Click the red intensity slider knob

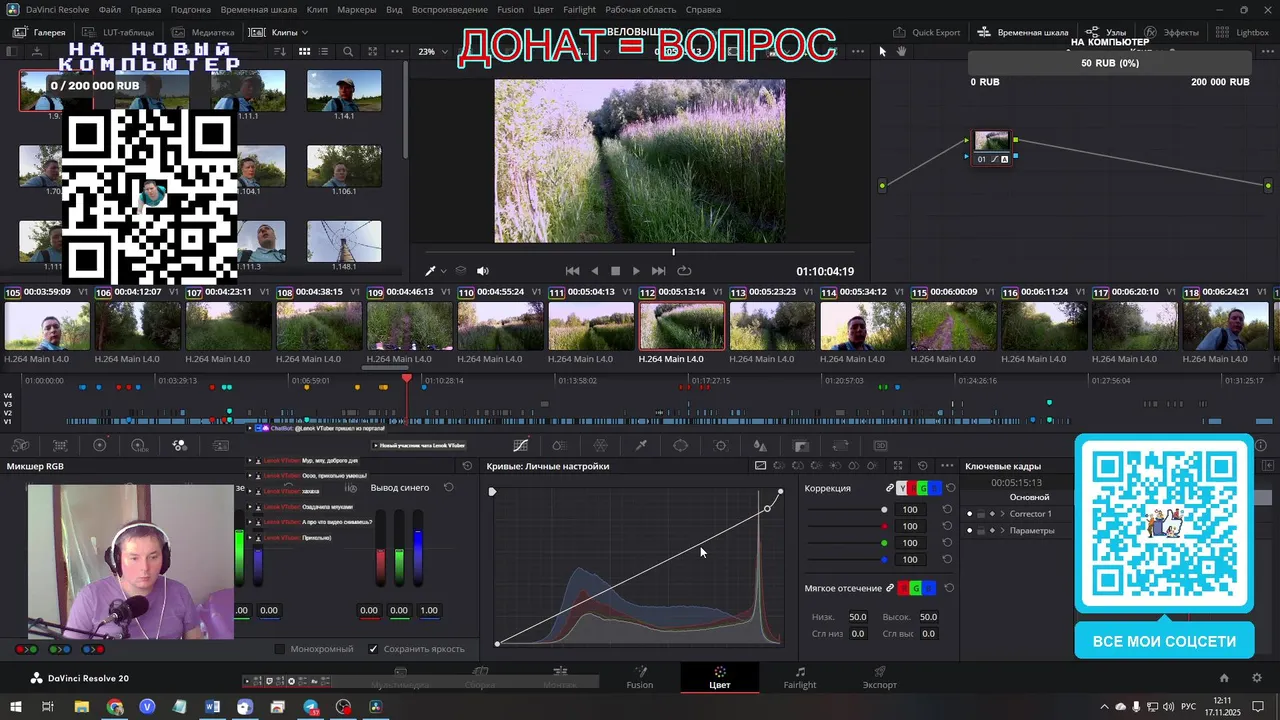[x=884, y=526]
